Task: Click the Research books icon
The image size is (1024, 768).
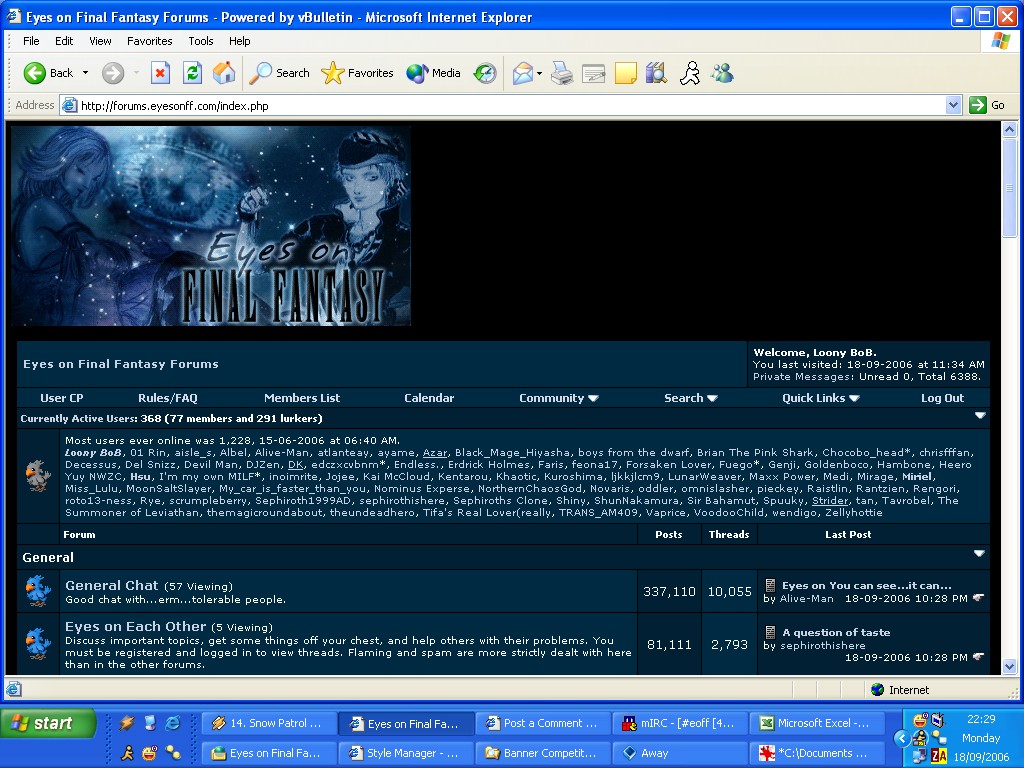Action: [656, 73]
